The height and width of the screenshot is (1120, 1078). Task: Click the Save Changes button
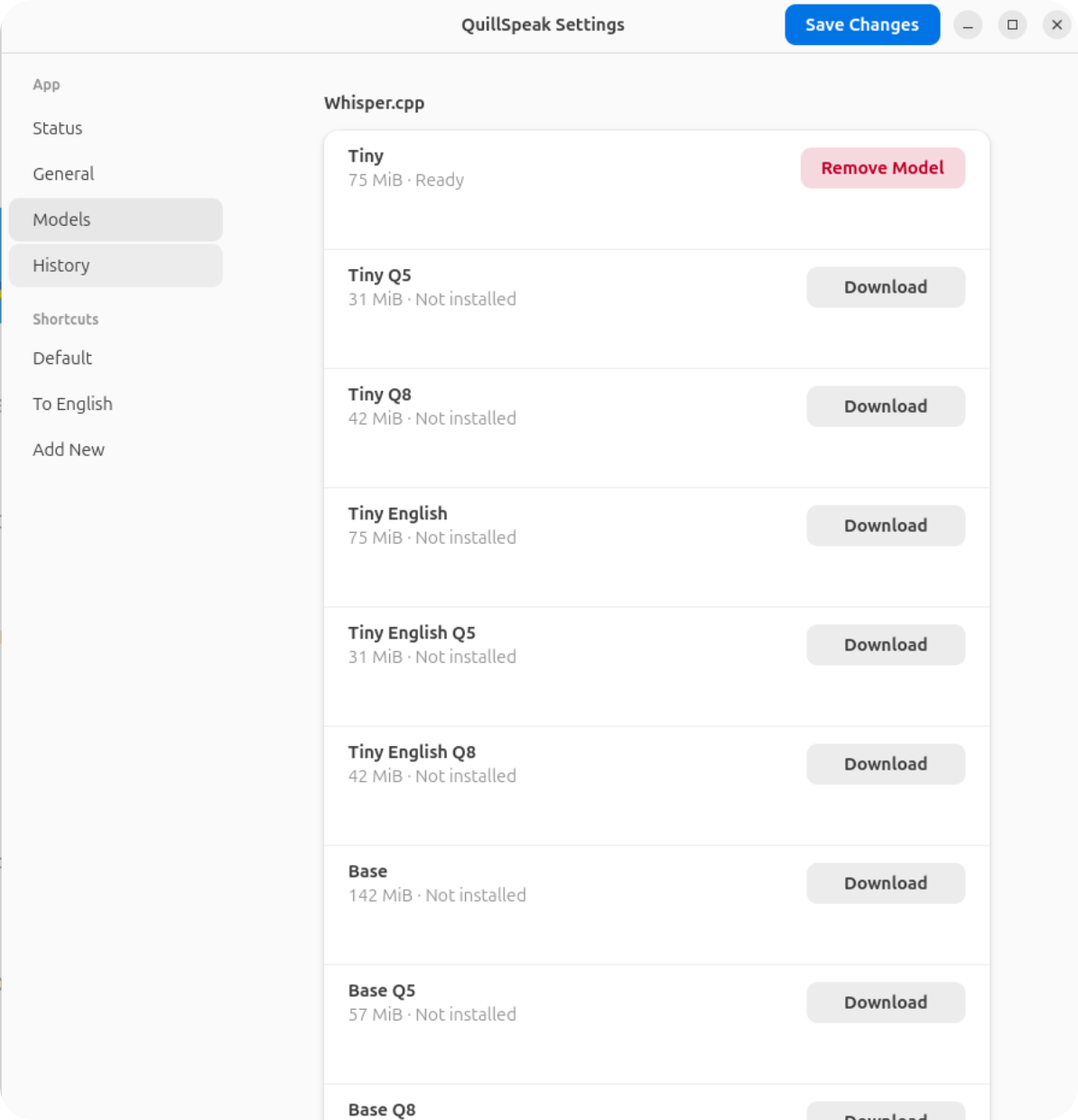point(862,24)
